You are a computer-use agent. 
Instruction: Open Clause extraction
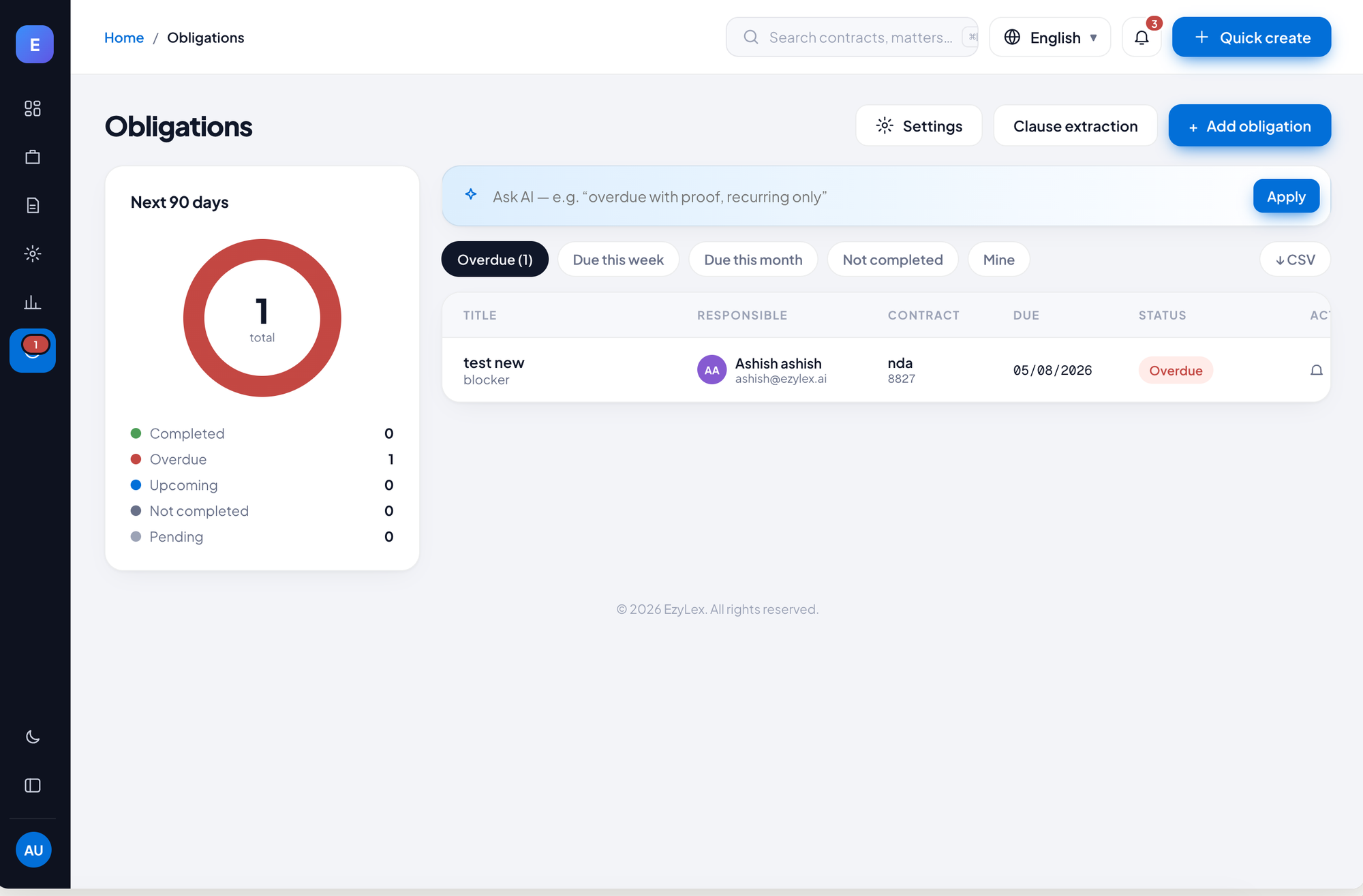[1075, 125]
